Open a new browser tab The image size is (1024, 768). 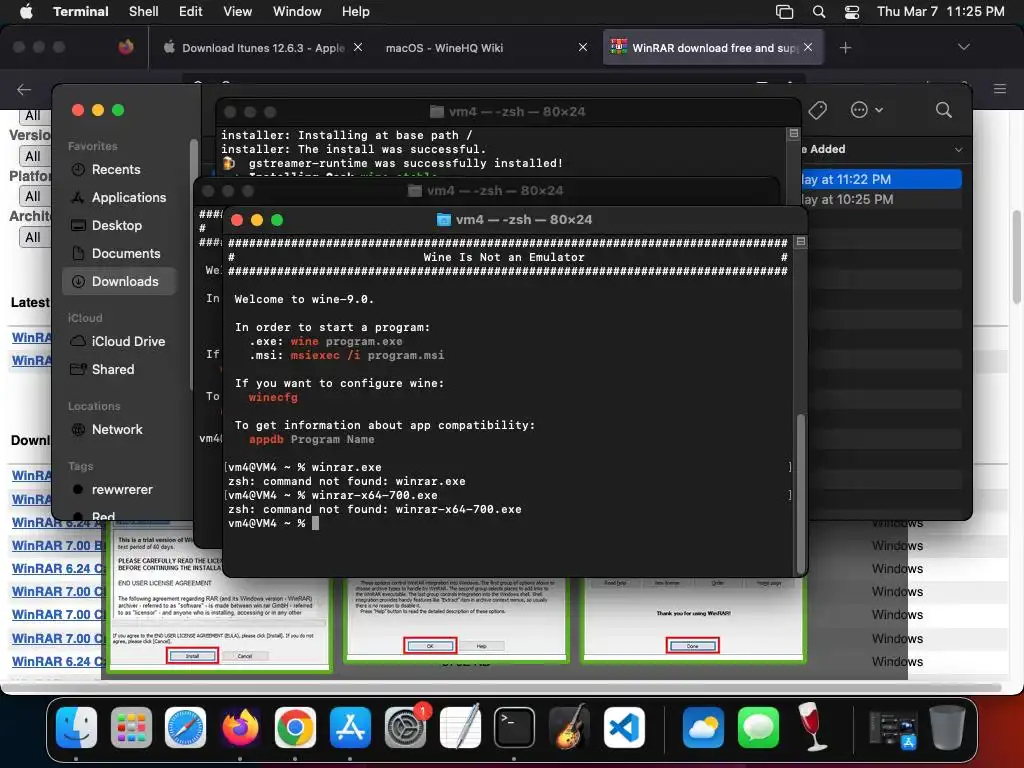tap(845, 48)
